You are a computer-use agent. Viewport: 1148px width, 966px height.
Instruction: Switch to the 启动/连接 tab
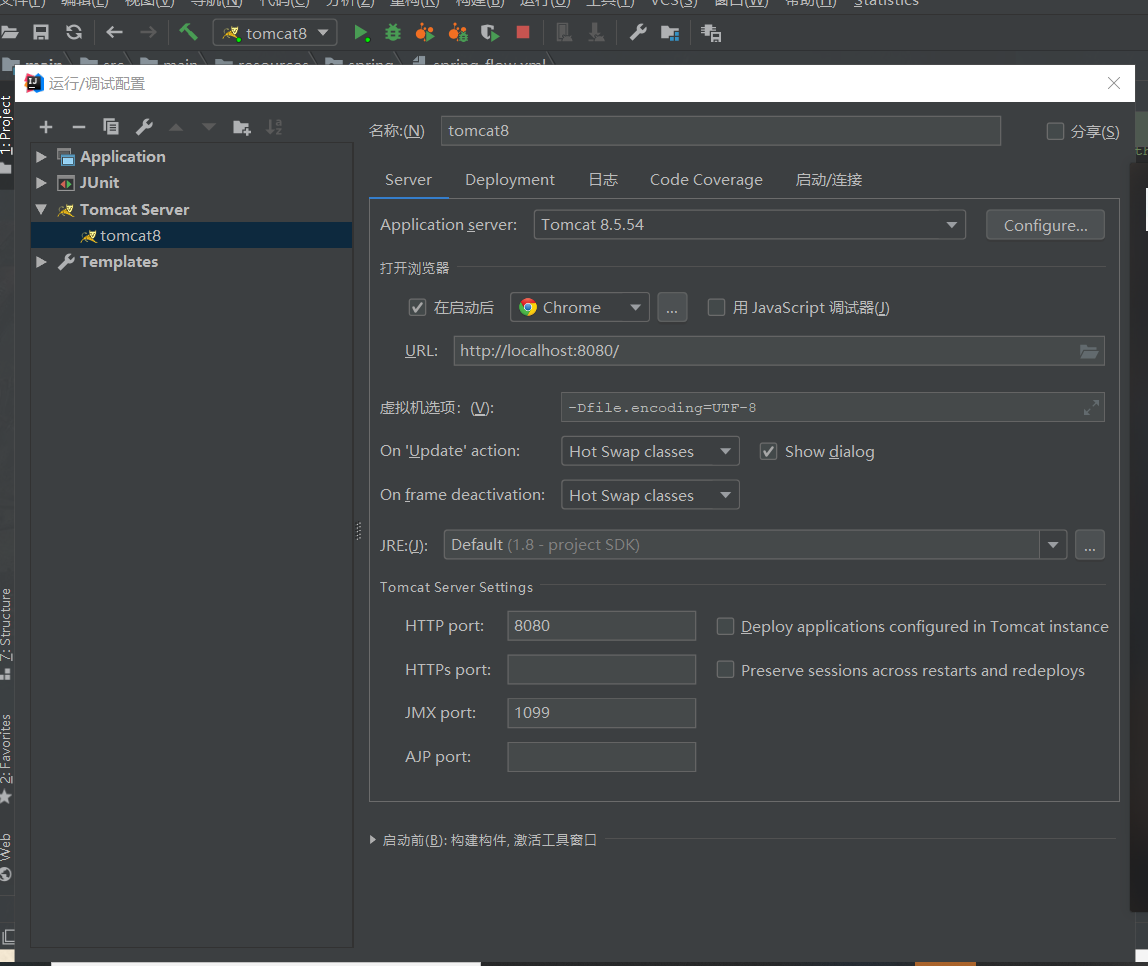tap(829, 180)
